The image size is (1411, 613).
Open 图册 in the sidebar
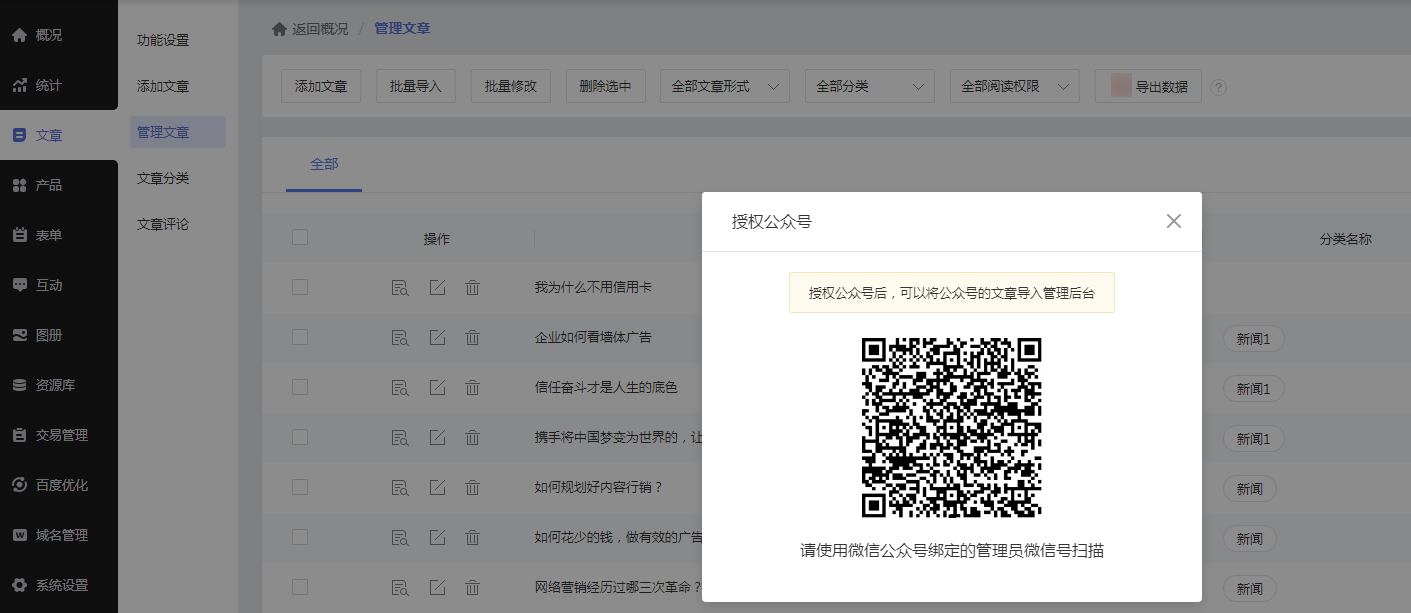coord(59,335)
